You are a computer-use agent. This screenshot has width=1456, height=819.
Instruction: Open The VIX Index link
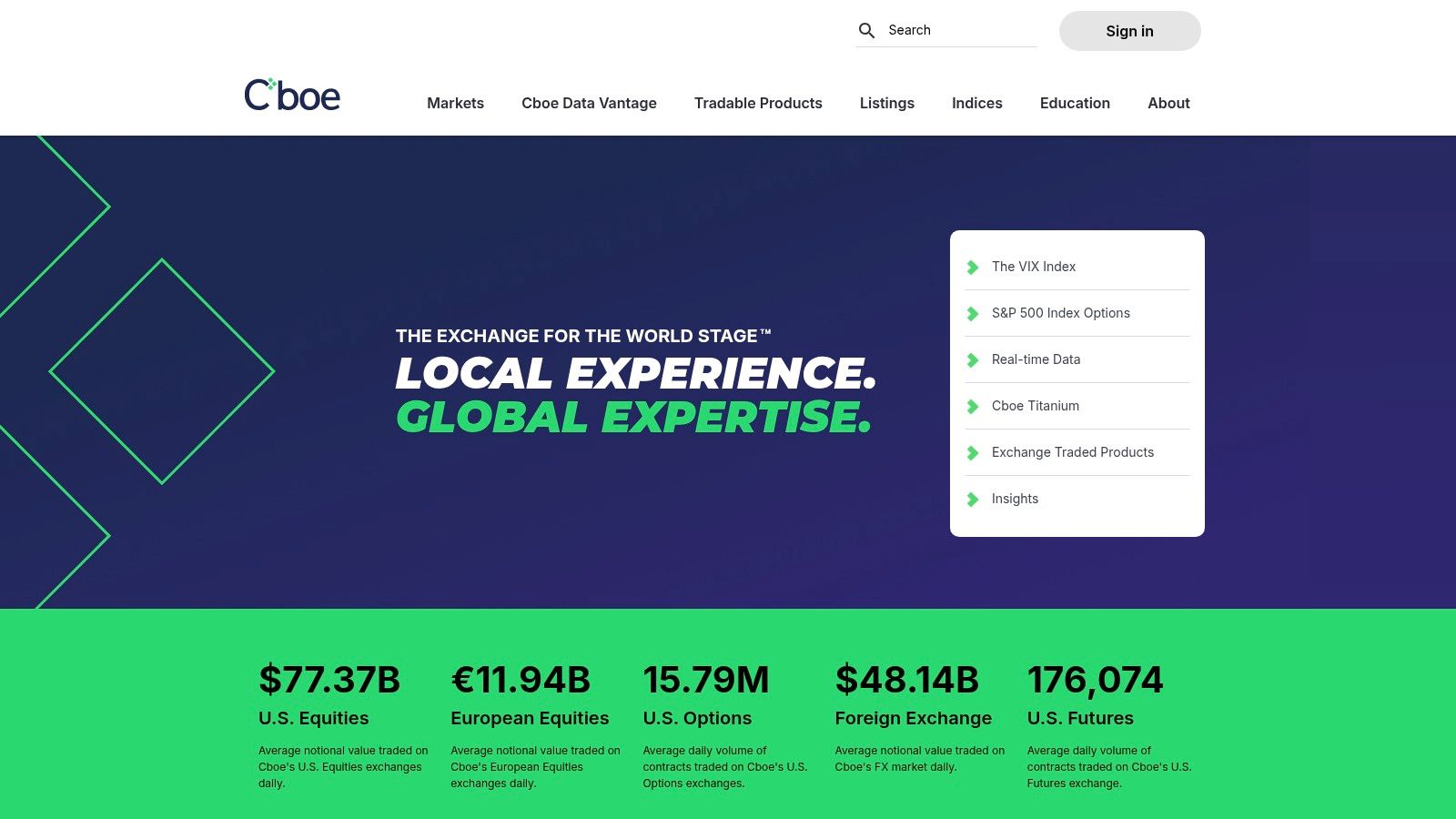pos(1034,267)
